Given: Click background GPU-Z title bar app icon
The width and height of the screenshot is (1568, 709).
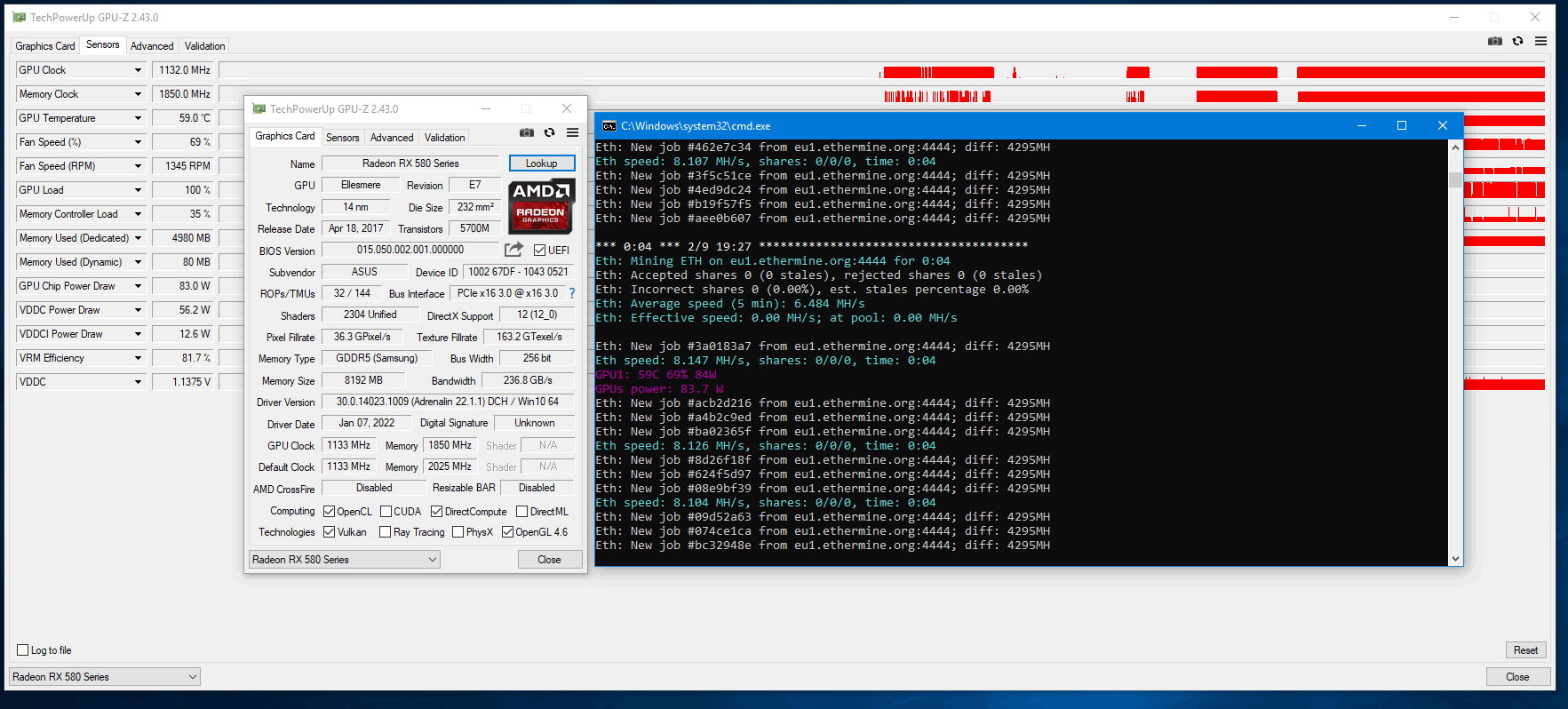Looking at the screenshot, I should click(20, 17).
